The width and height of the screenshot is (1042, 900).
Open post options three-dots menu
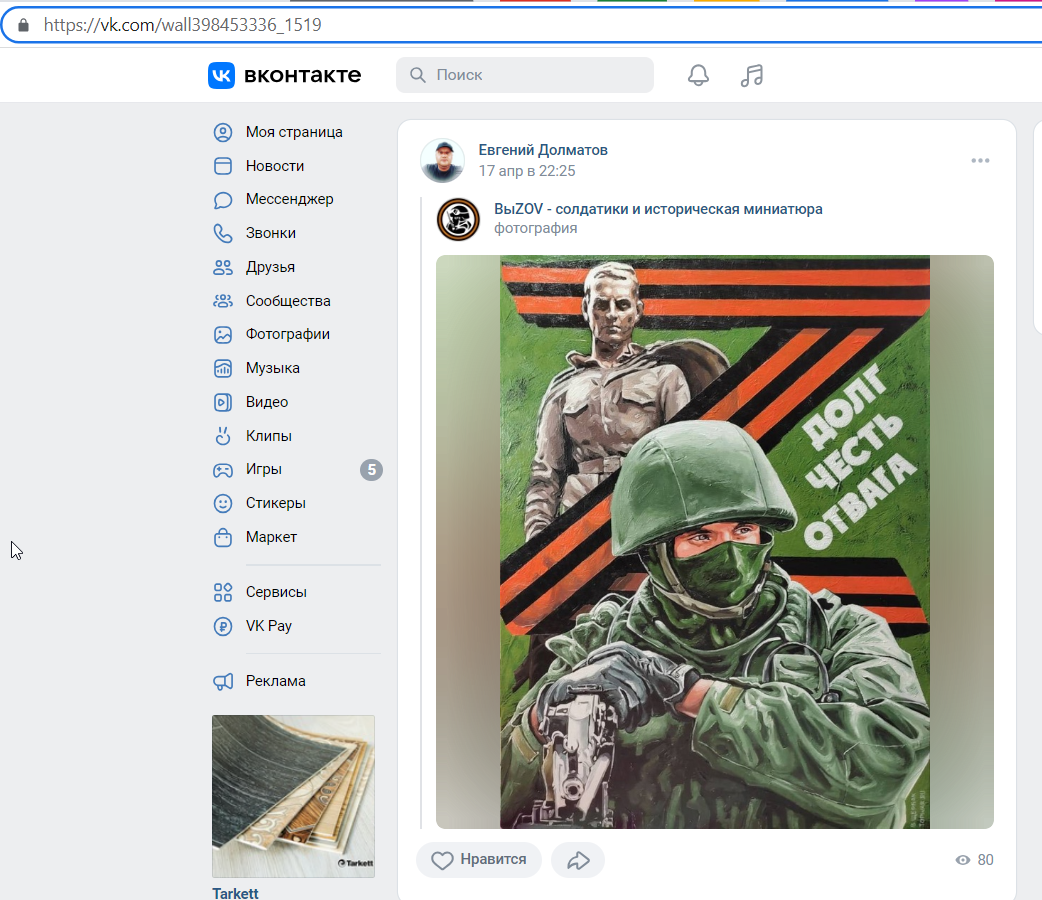[x=980, y=161]
